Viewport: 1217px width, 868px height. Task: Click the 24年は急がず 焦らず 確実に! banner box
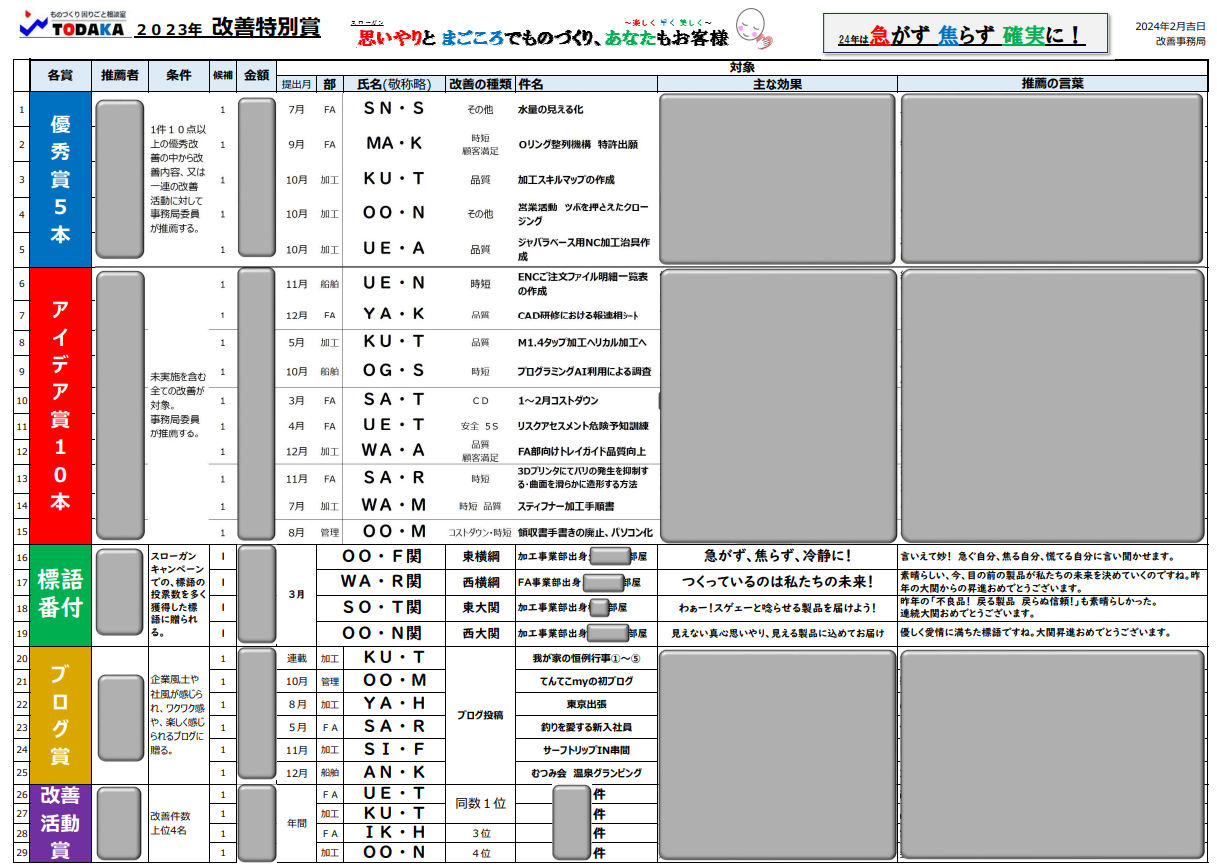pos(965,35)
